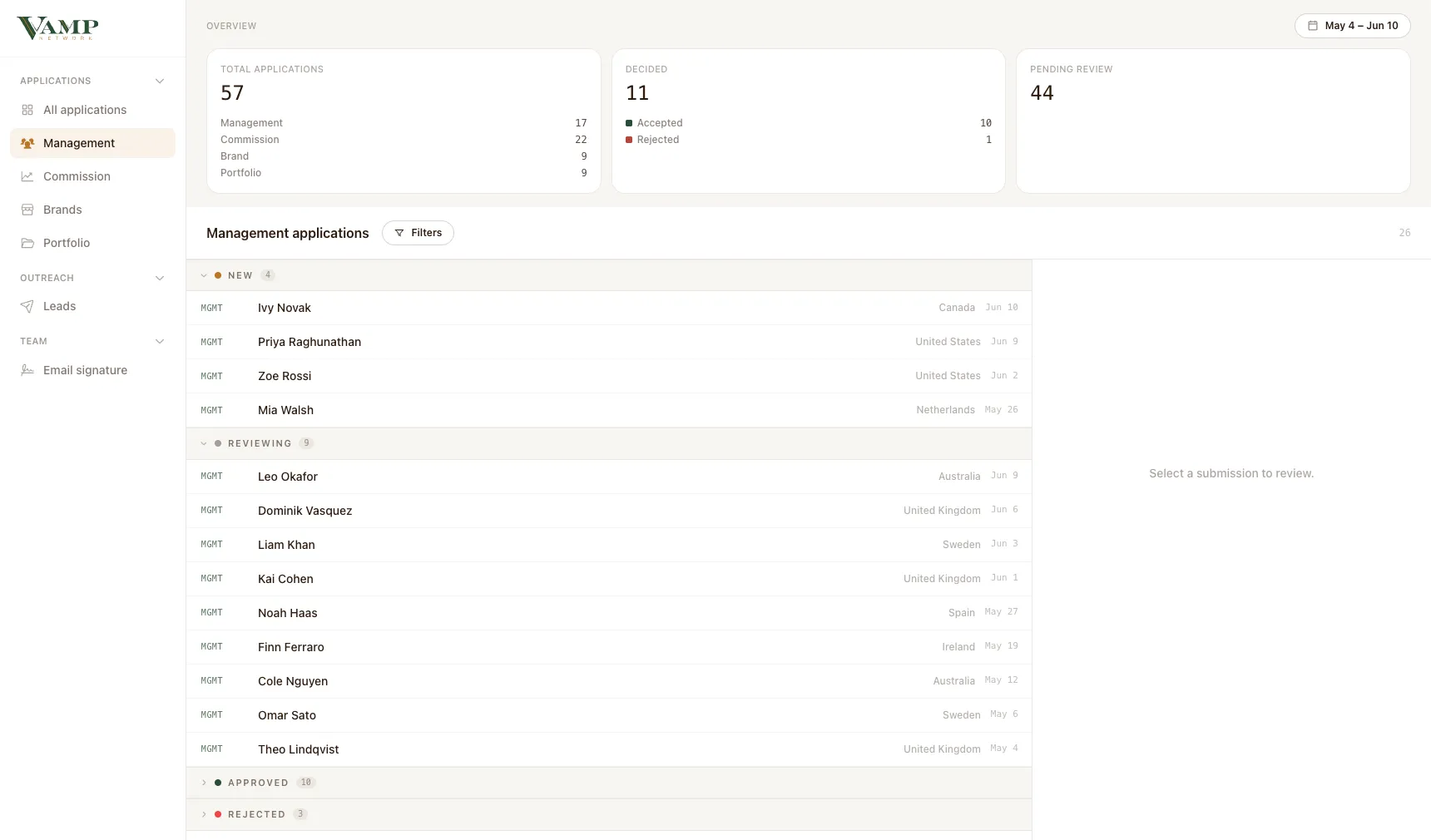Change the May 4 – Jun 10 date range
1431x840 pixels.
point(1352,26)
